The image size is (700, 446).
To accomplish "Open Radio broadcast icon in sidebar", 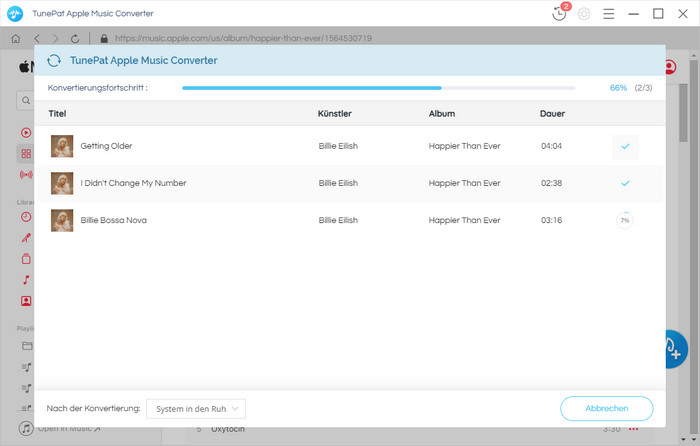I will [x=26, y=175].
